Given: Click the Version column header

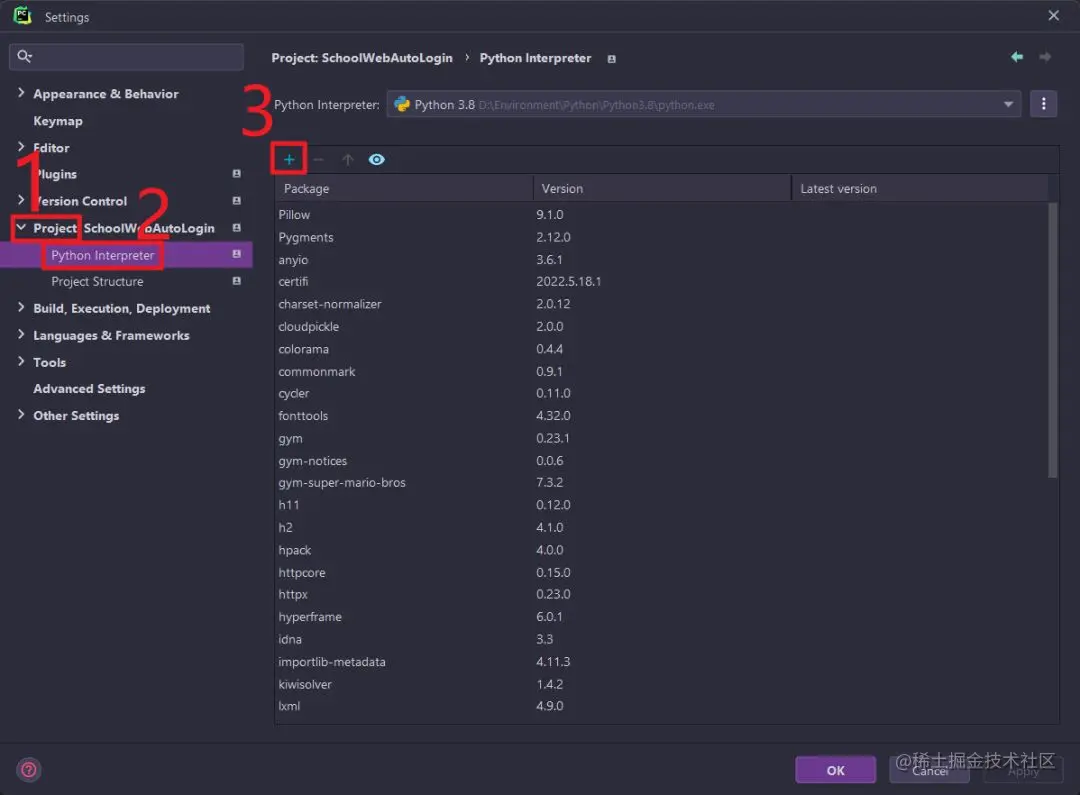Looking at the screenshot, I should (x=662, y=188).
